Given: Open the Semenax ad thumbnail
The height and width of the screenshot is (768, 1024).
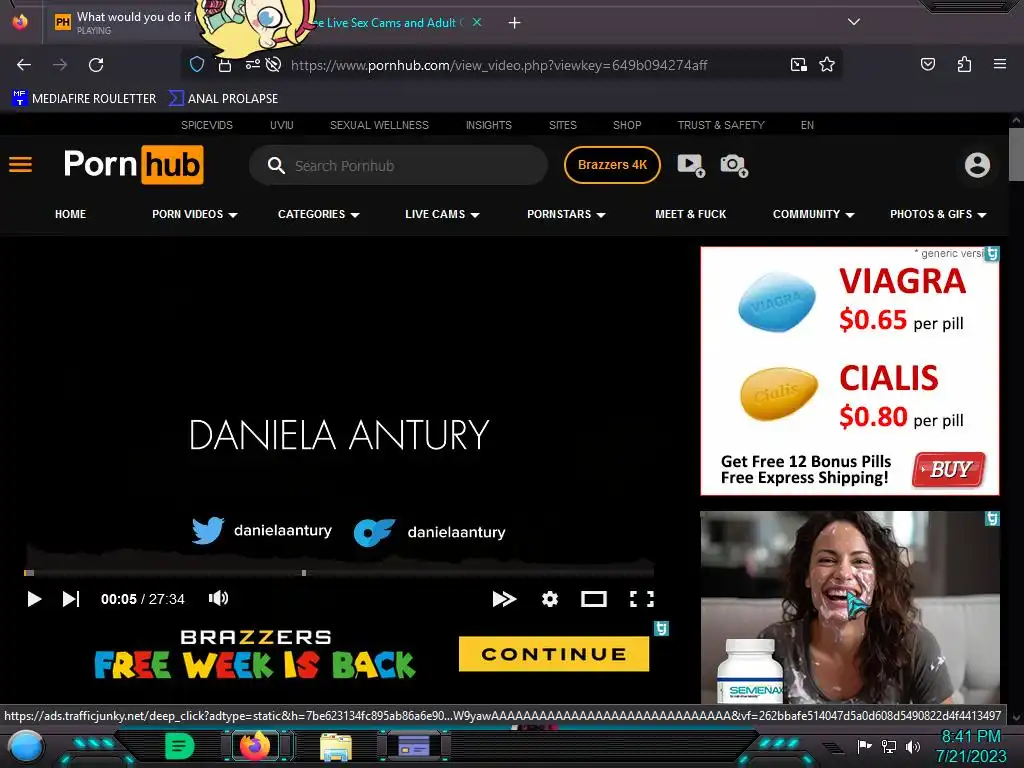Looking at the screenshot, I should (850, 607).
